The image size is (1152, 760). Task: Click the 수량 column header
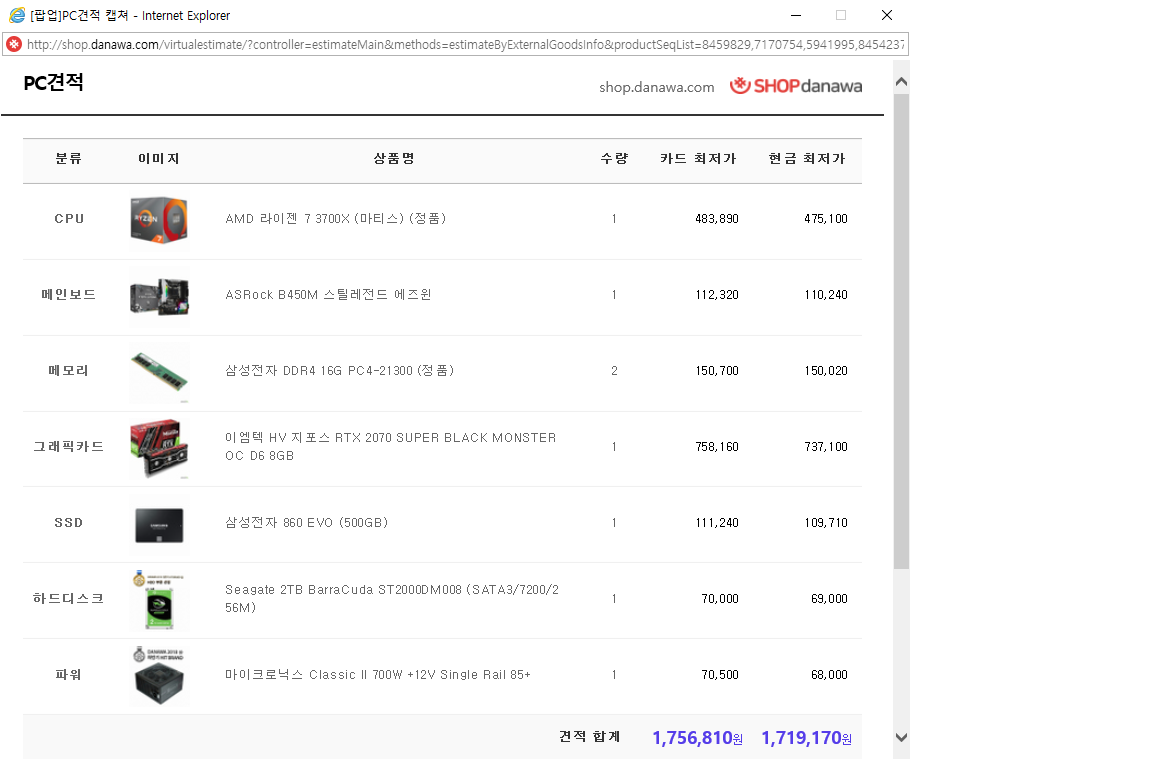(x=614, y=159)
